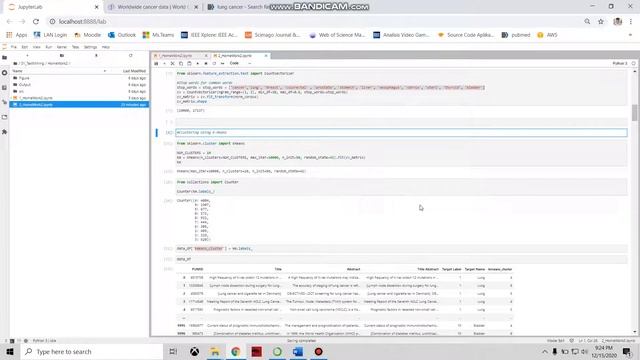Screen dimensions: 640x360
Task: Restart kernel and run all cells icon
Action: click(222, 63)
